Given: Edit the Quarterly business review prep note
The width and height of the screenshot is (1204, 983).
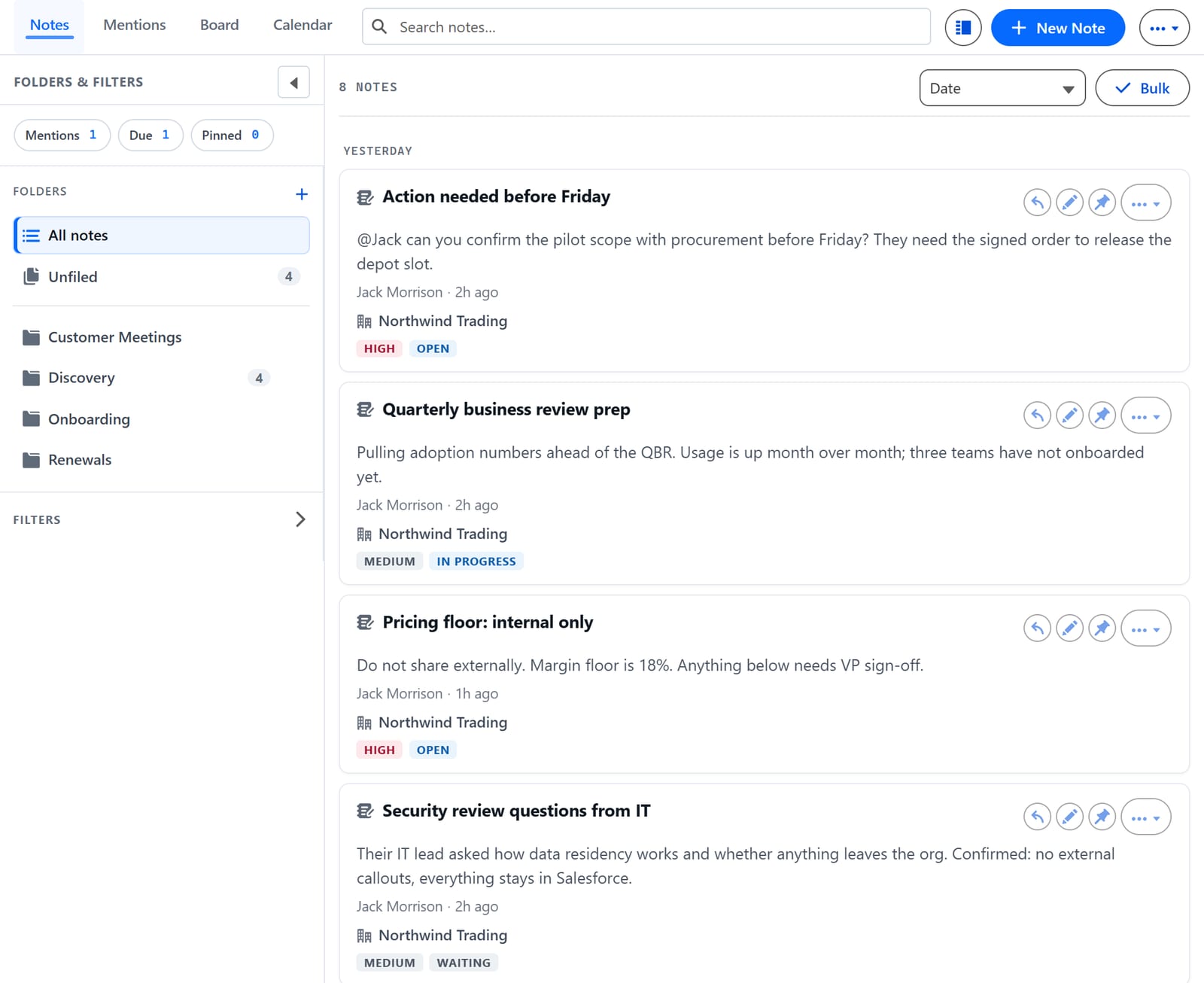Looking at the screenshot, I should click(x=1069, y=415).
